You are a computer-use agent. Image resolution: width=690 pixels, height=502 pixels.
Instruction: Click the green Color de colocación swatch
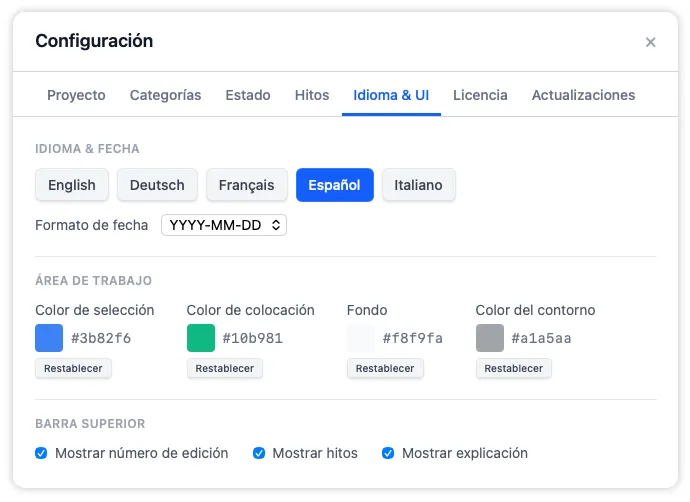pyautogui.click(x=201, y=338)
